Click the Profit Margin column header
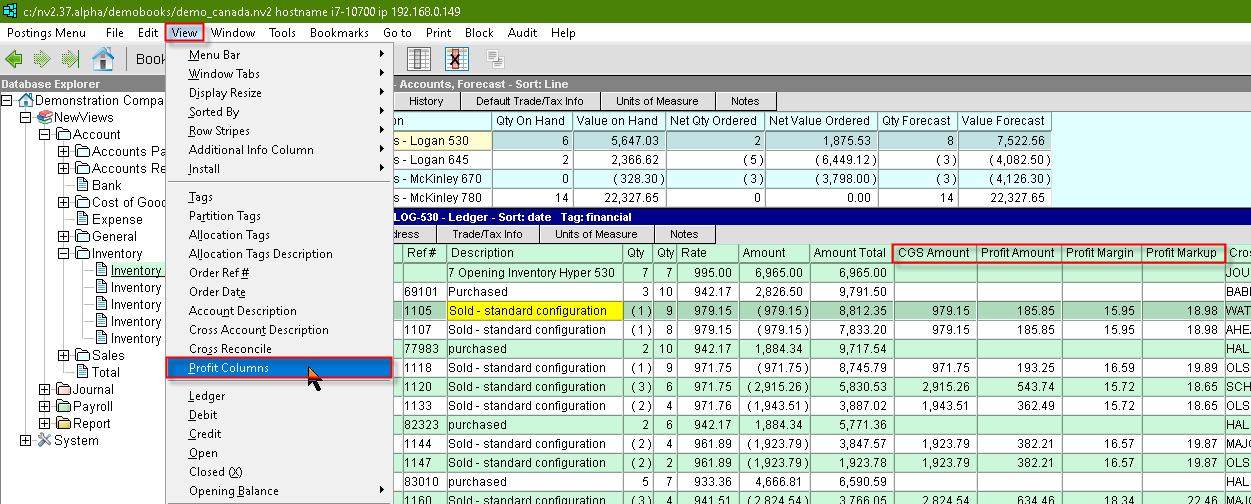The image size is (1251, 504). (1100, 253)
